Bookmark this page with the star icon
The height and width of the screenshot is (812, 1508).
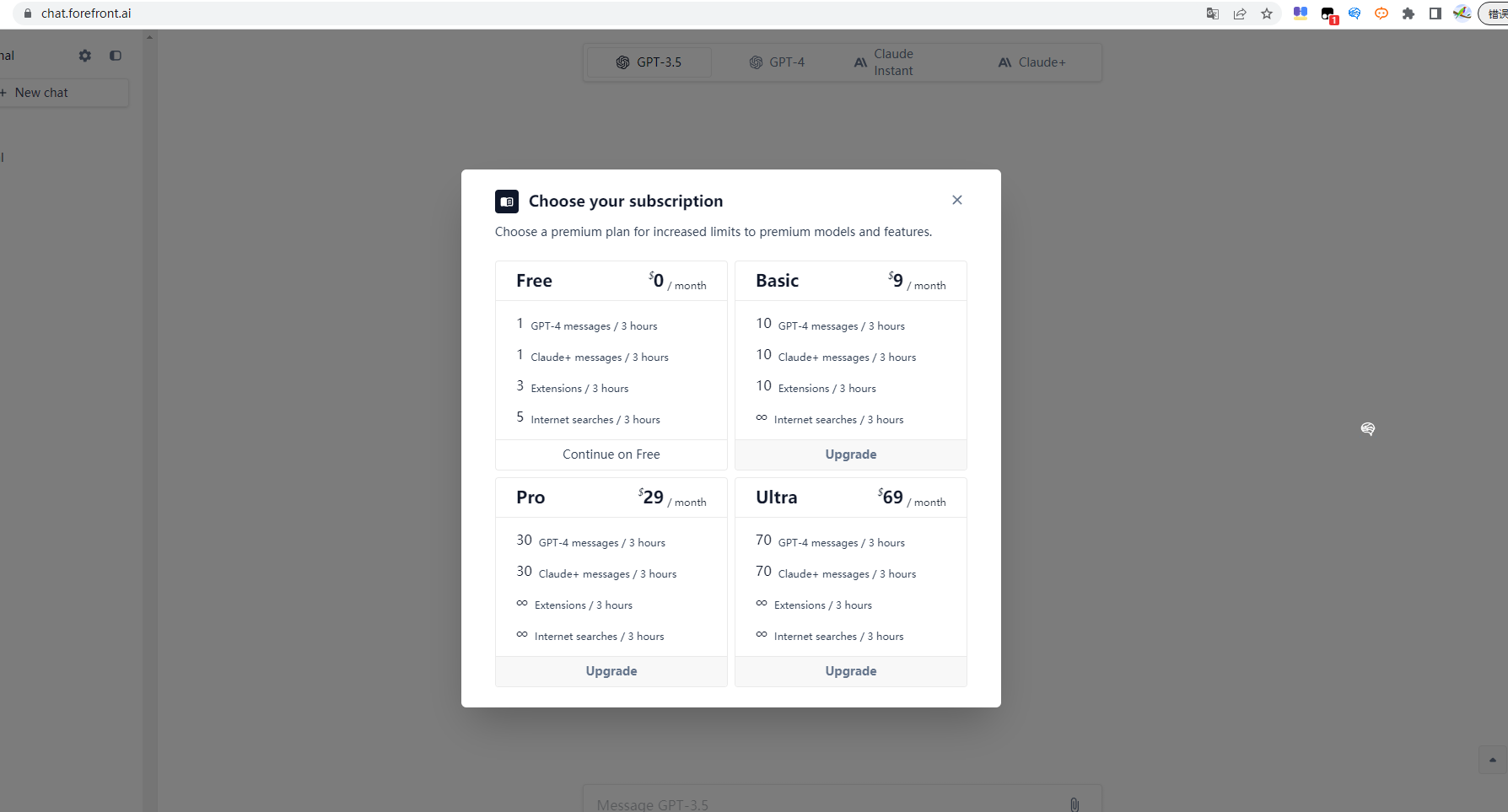pyautogui.click(x=1267, y=13)
